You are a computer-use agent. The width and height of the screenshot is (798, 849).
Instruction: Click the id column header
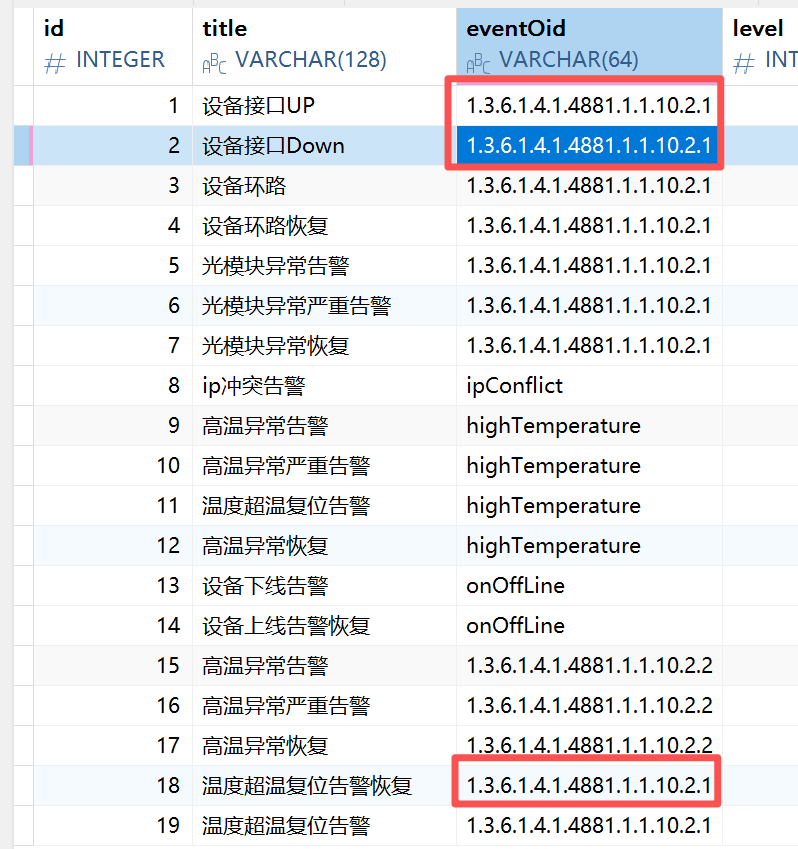55,29
